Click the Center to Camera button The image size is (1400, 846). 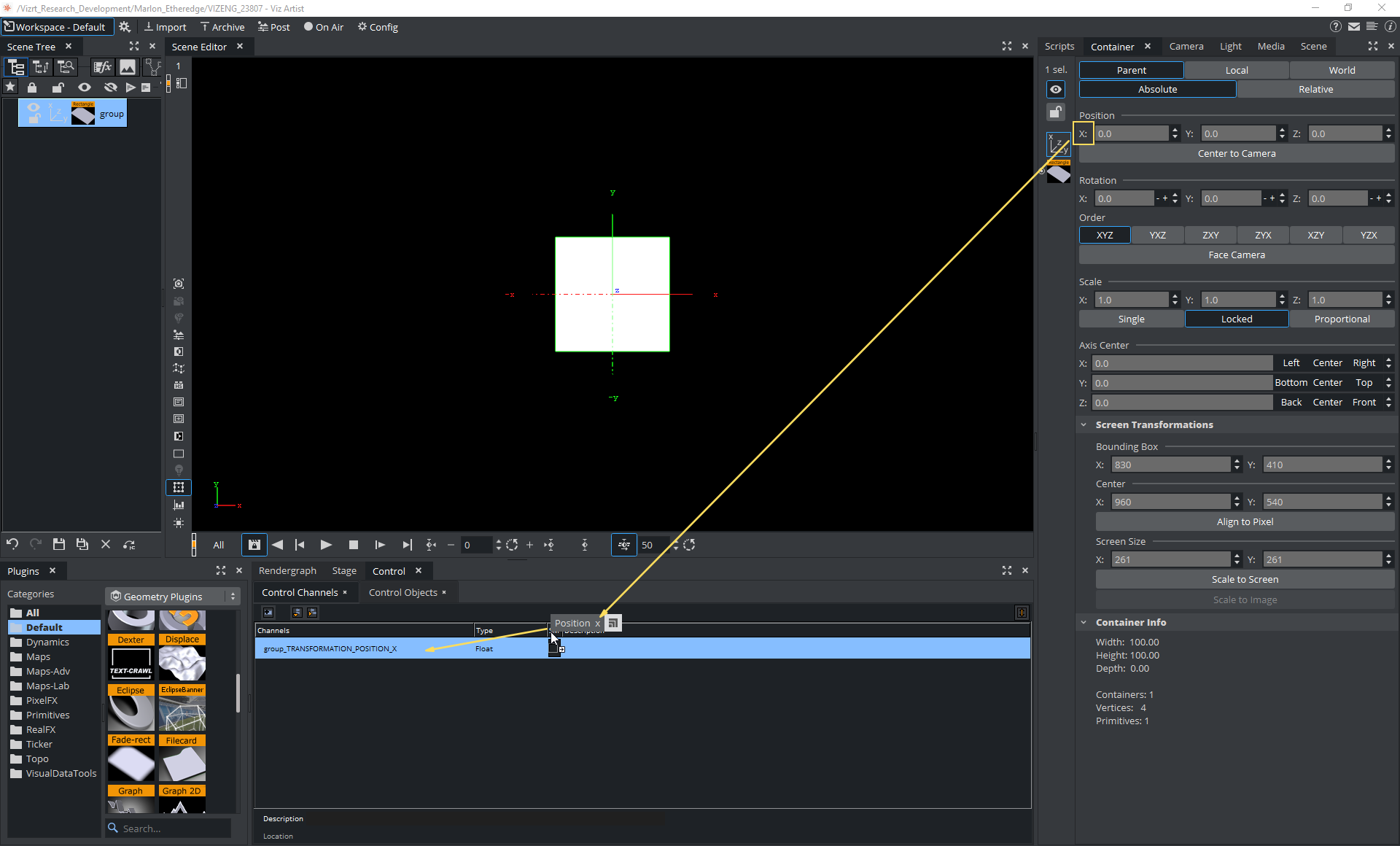pyautogui.click(x=1237, y=153)
